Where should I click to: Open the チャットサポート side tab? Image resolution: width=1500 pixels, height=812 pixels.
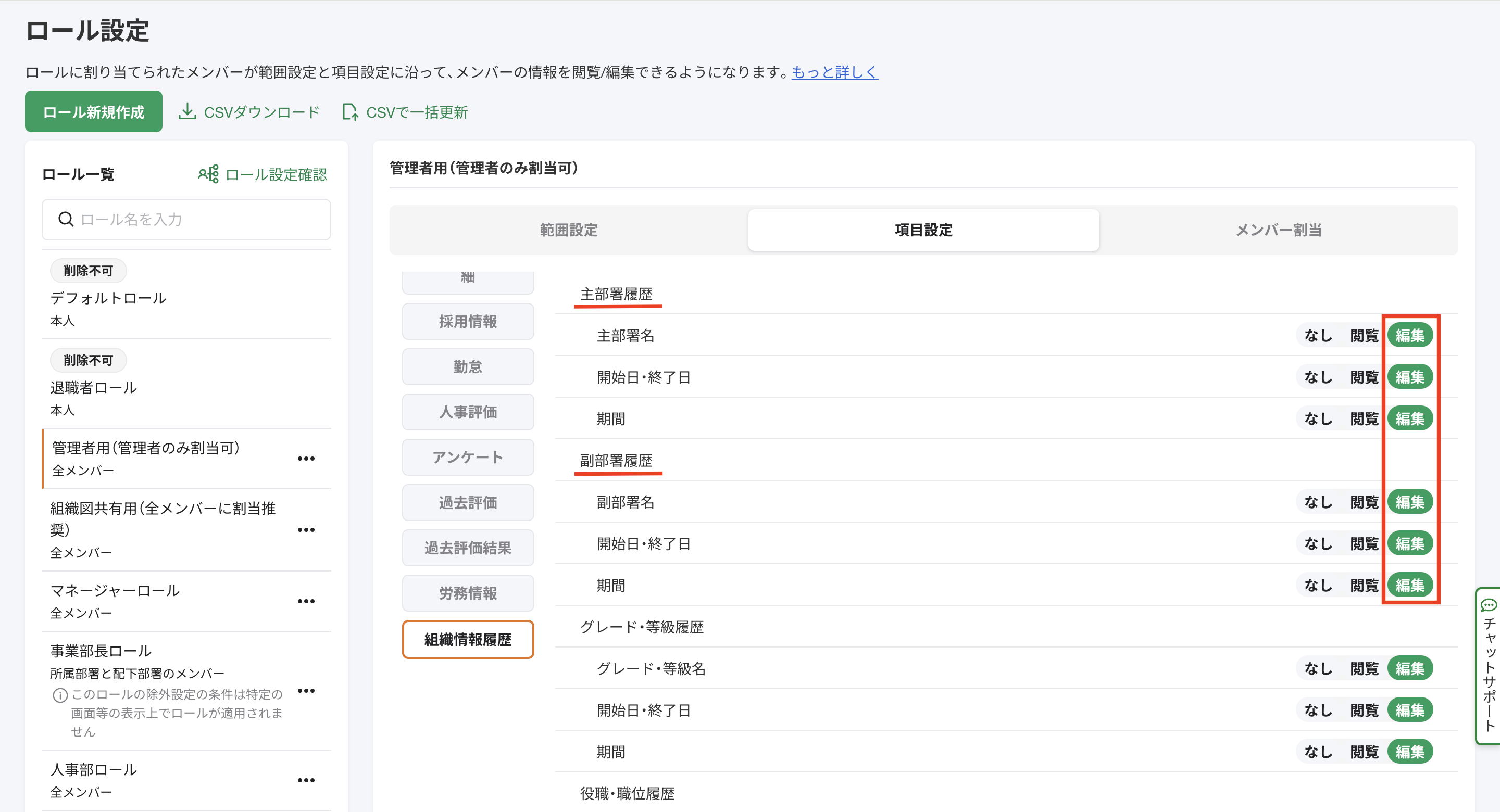(1489, 666)
